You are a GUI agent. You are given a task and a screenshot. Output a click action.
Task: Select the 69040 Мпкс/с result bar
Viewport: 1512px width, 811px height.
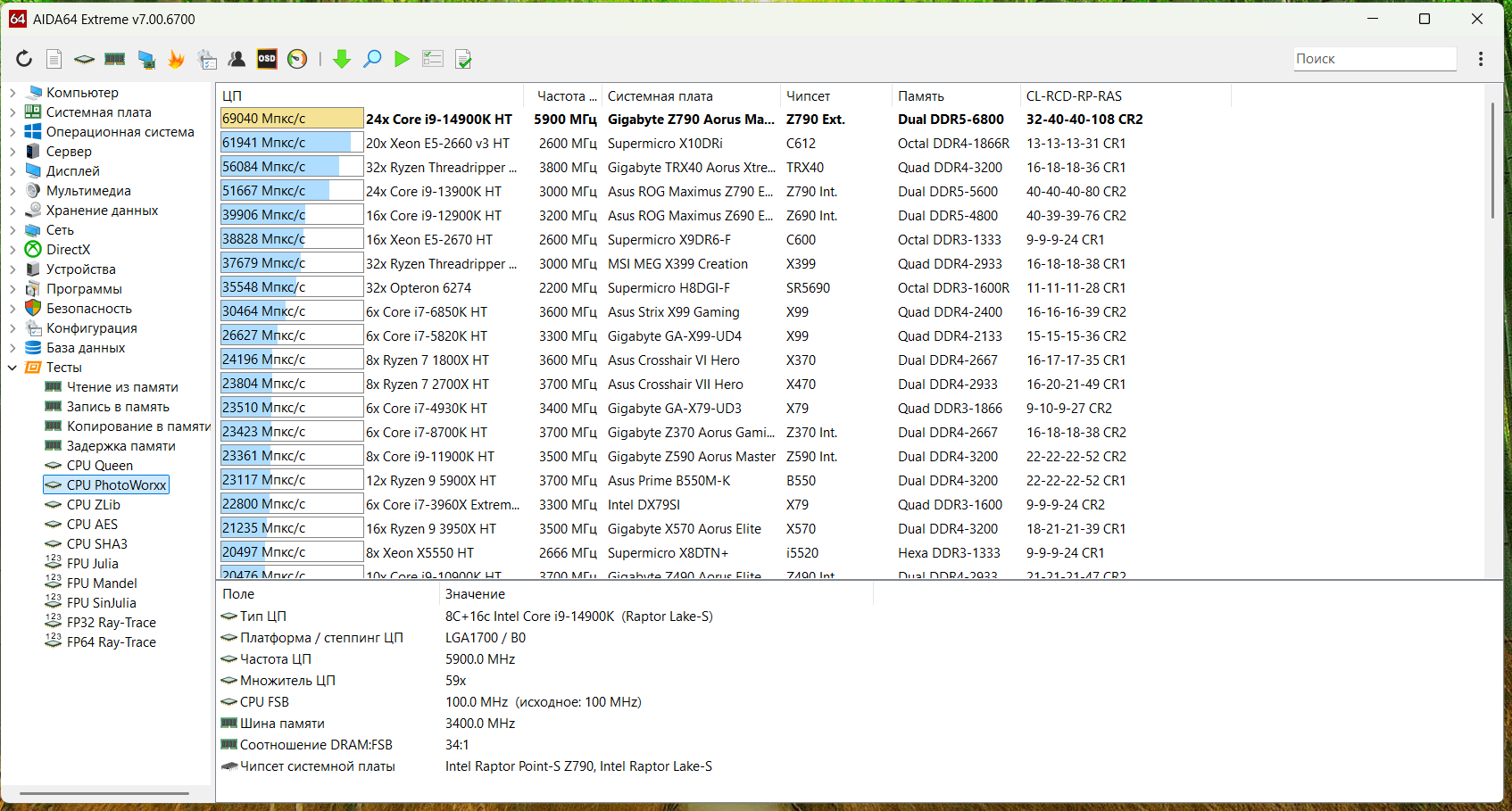pos(292,119)
